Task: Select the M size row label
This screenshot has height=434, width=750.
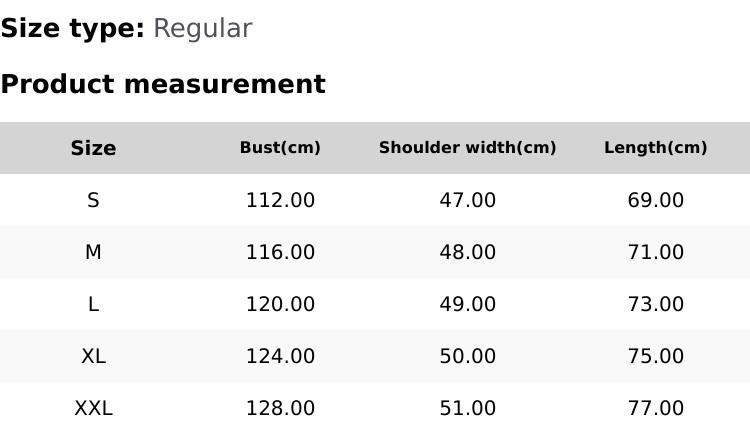Action: coord(93,252)
